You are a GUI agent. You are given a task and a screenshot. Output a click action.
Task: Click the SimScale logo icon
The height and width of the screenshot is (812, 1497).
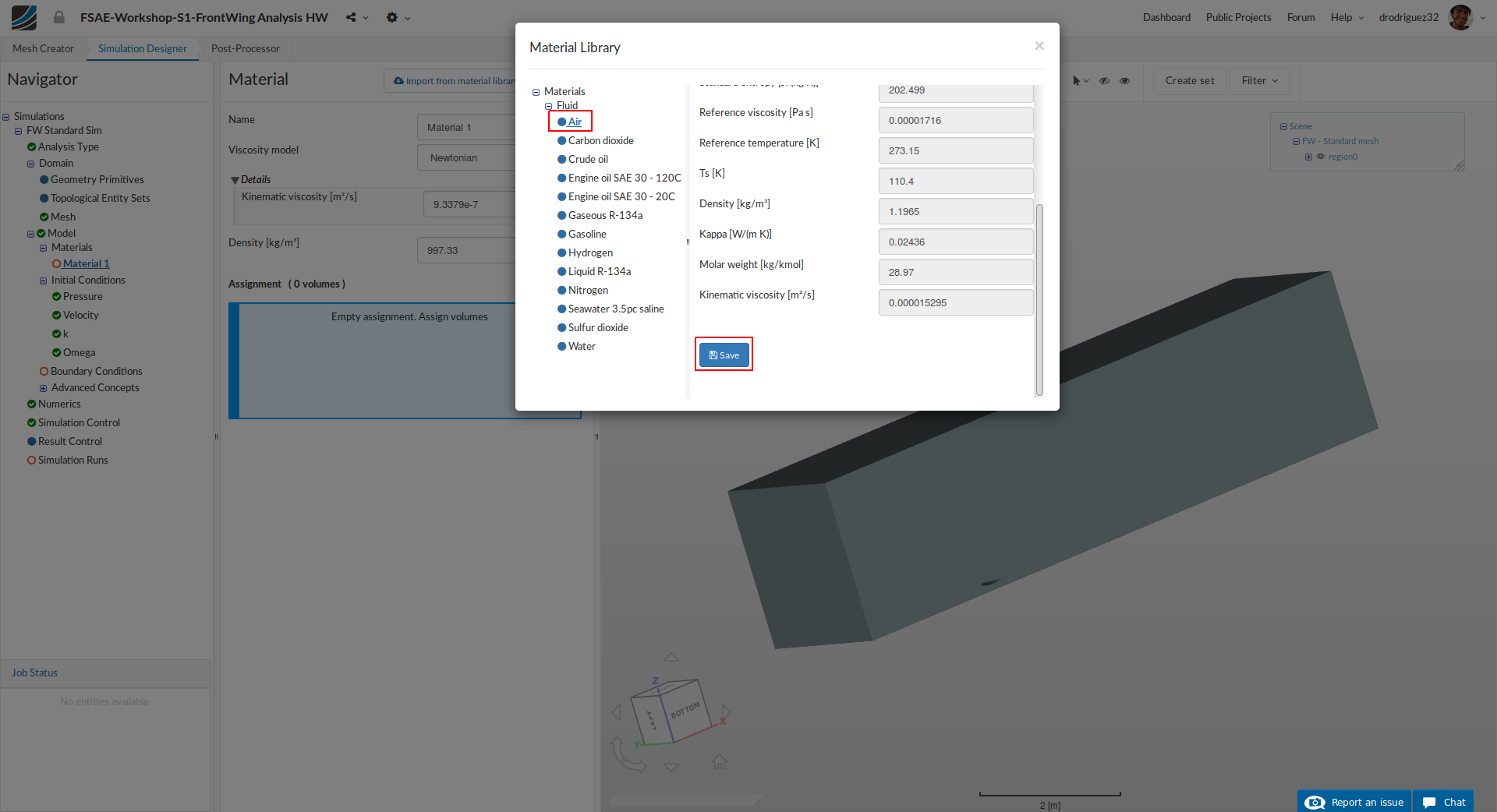(24, 17)
